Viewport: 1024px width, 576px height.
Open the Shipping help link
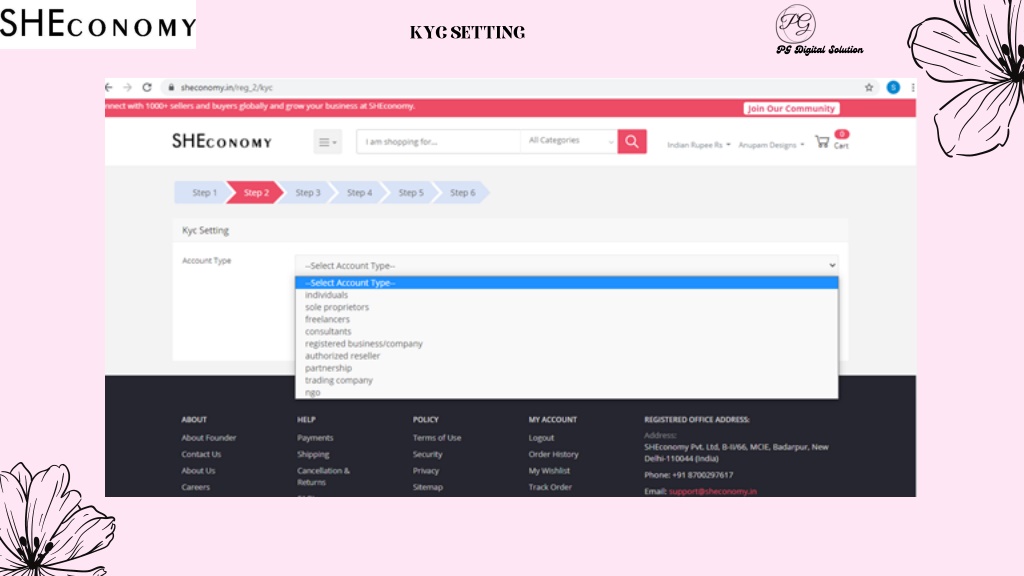click(313, 455)
